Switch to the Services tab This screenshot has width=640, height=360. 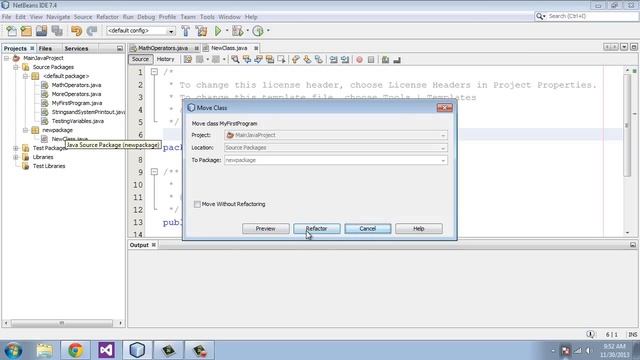76,49
